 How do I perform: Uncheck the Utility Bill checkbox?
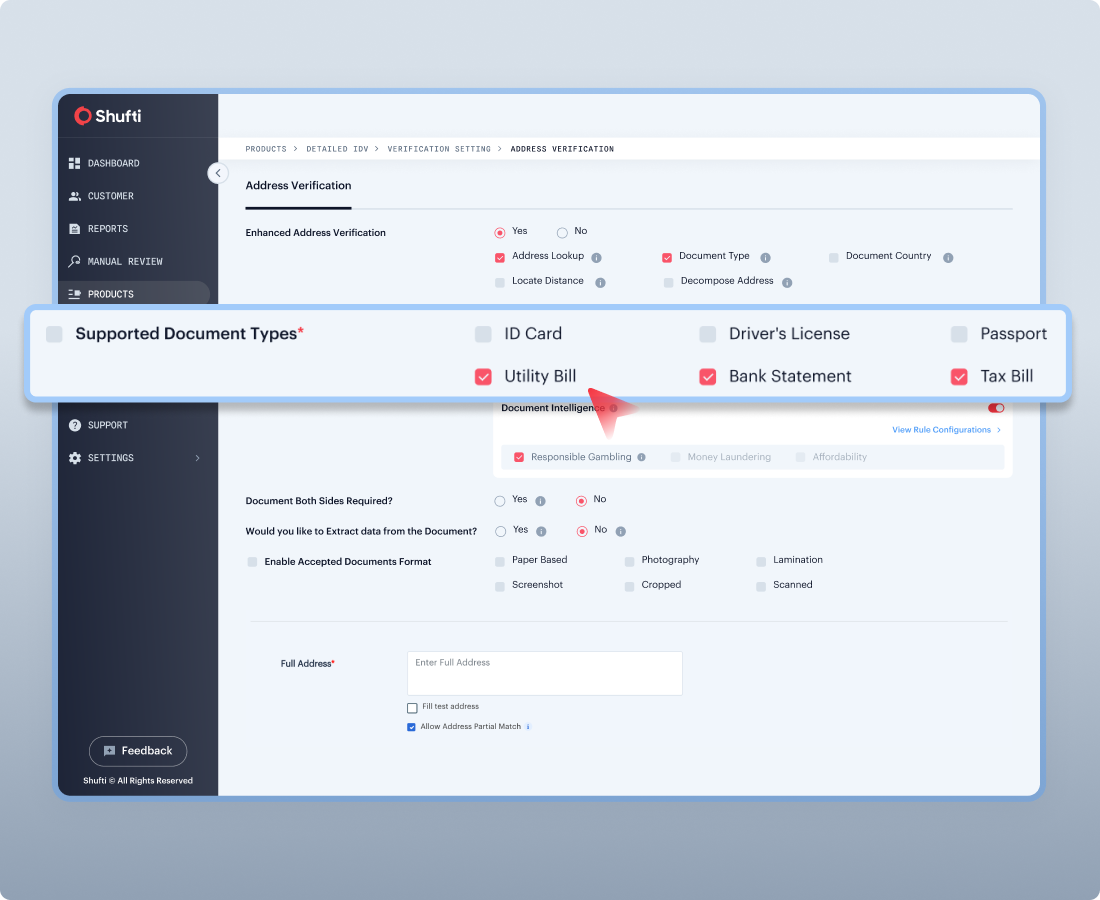(x=483, y=377)
